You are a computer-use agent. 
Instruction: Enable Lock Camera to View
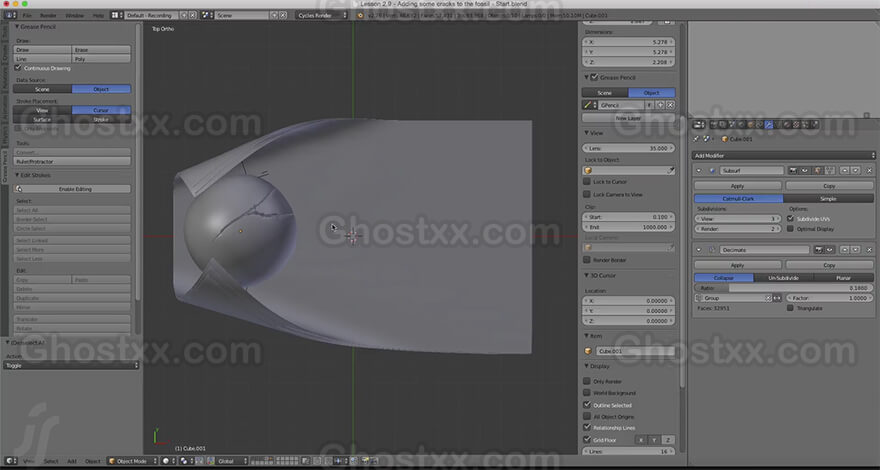pos(587,194)
